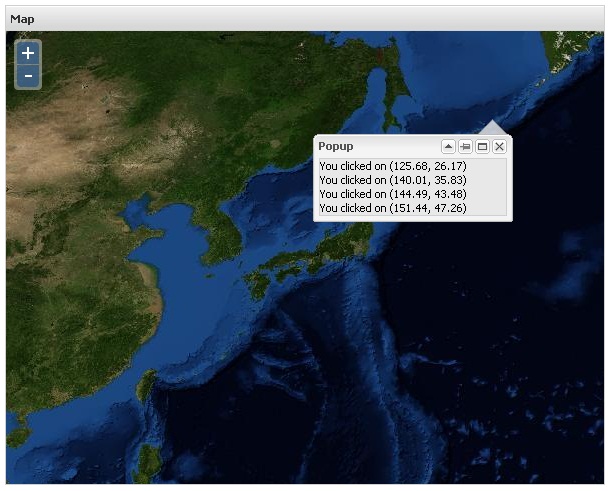Close the Popup window
This screenshot has height=491, width=610.
pos(499,146)
